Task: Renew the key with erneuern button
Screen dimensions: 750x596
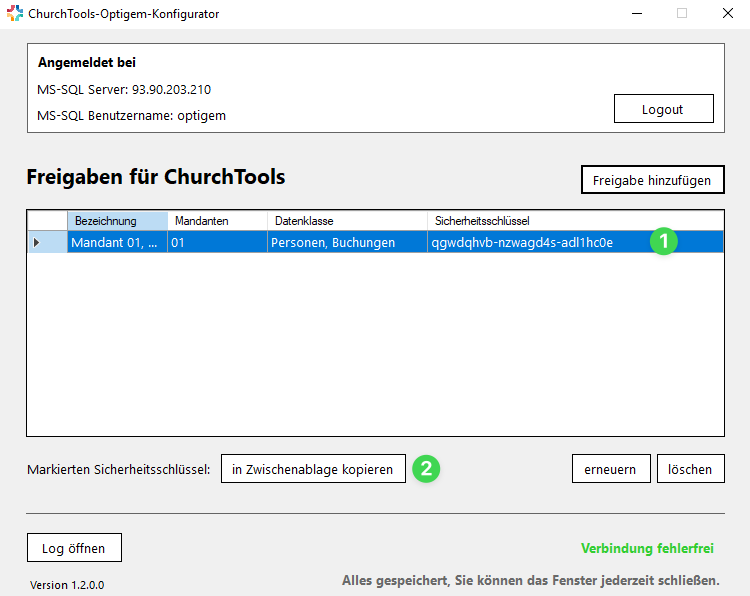Action: [x=611, y=469]
